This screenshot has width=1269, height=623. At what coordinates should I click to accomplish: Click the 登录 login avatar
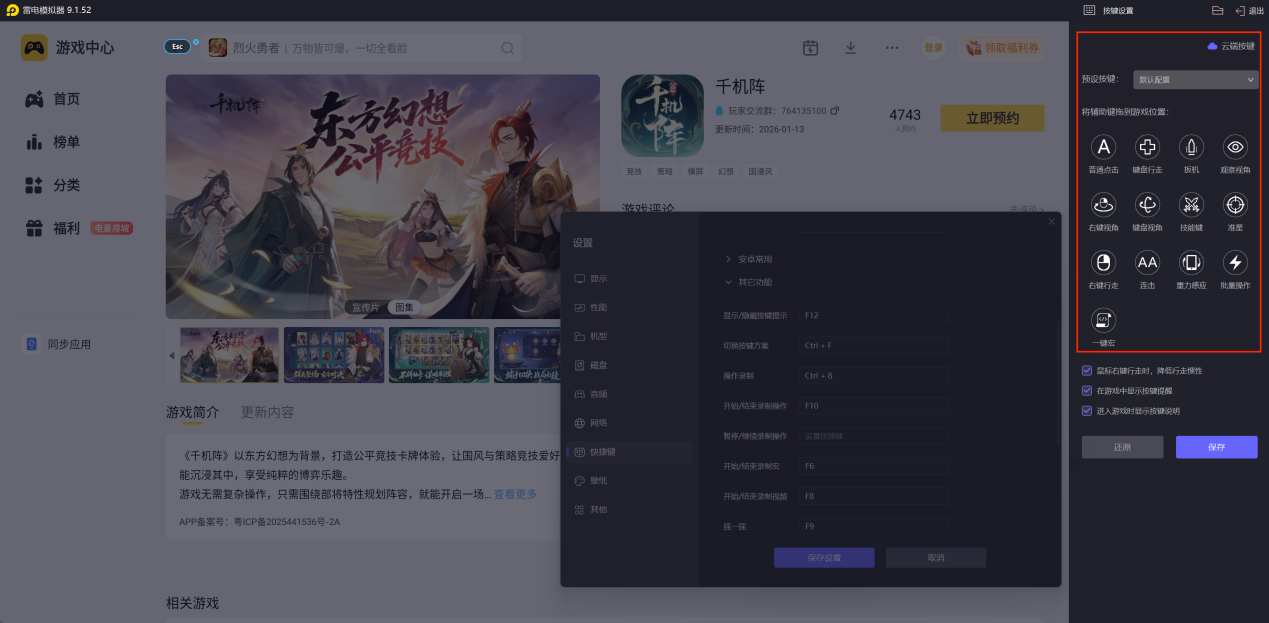coord(933,48)
